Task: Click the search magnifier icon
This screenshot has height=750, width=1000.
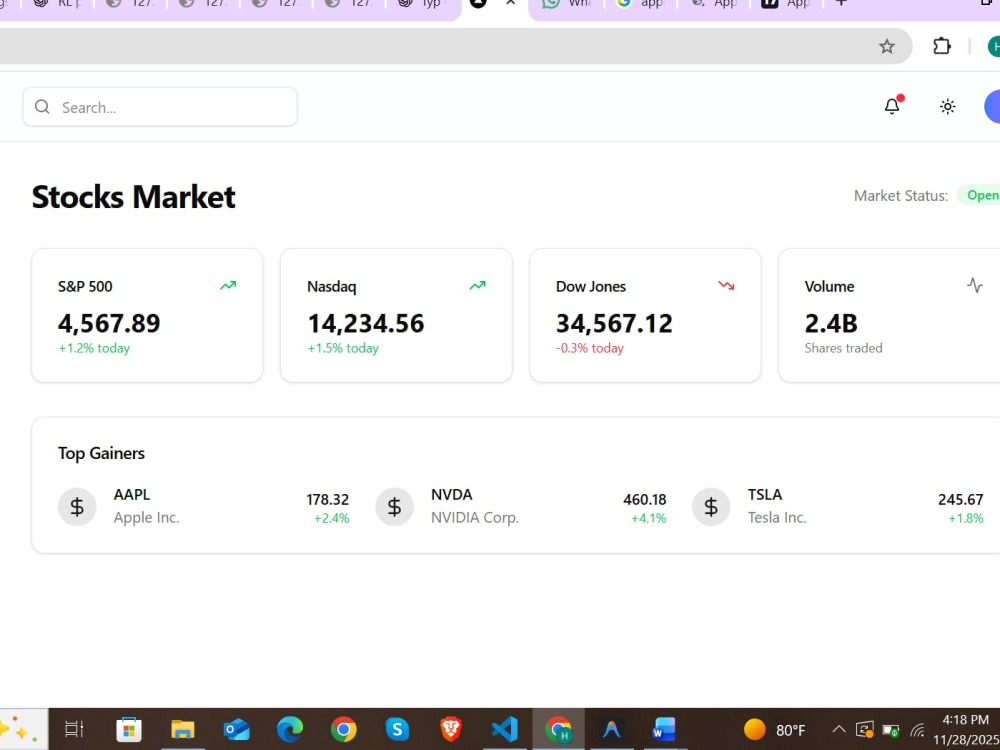Action: [42, 107]
